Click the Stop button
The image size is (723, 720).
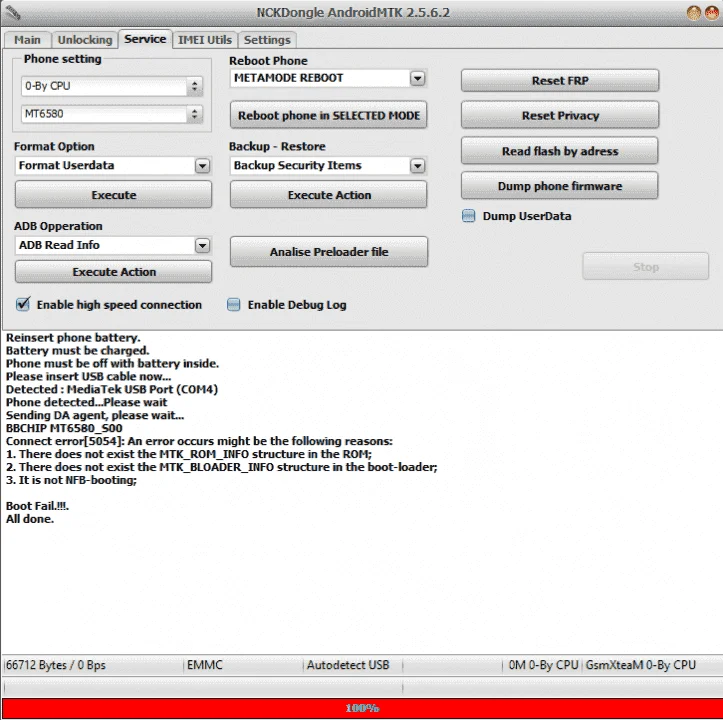click(x=646, y=267)
